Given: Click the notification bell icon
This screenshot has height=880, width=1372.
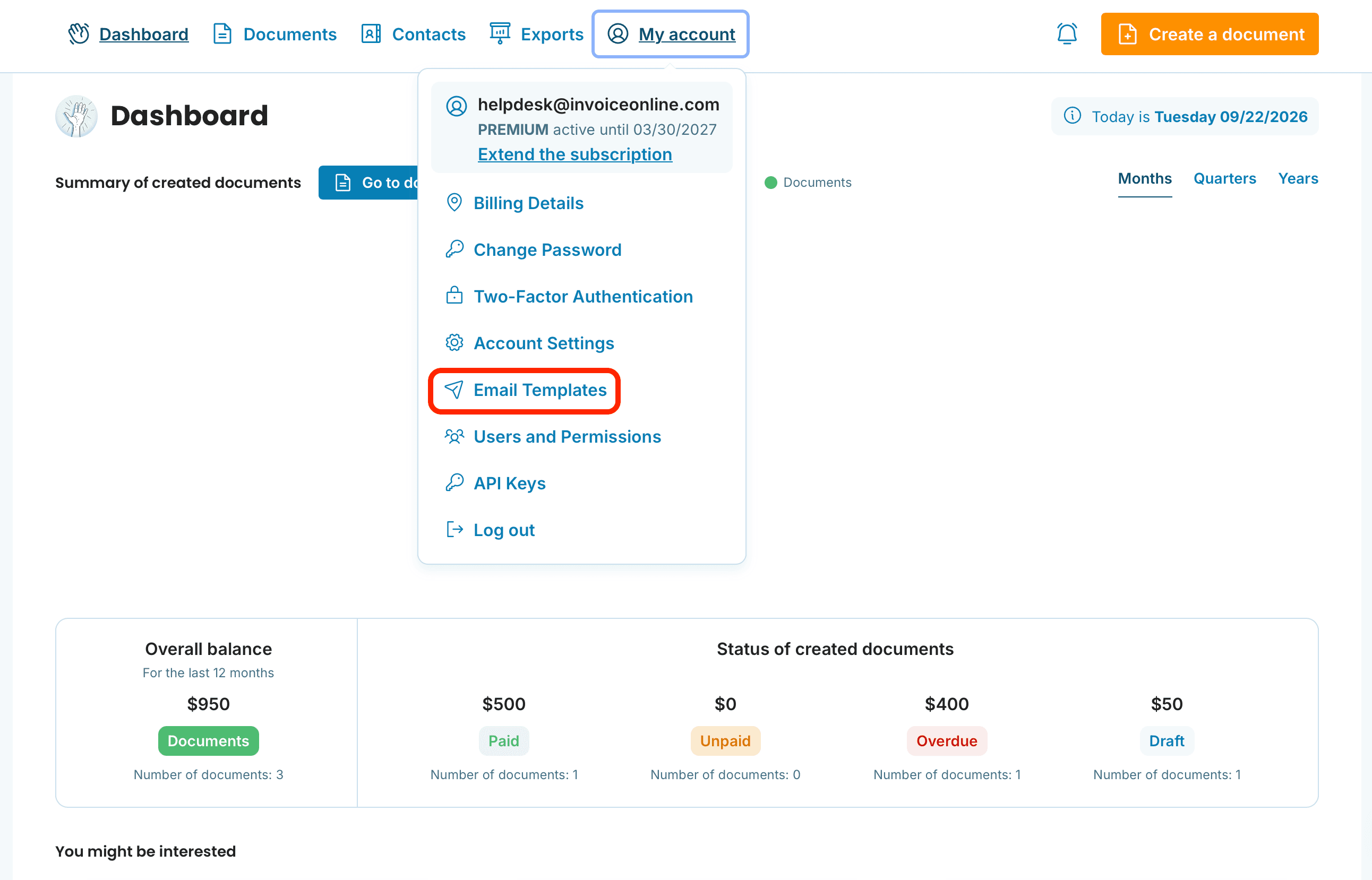Looking at the screenshot, I should tap(1067, 34).
